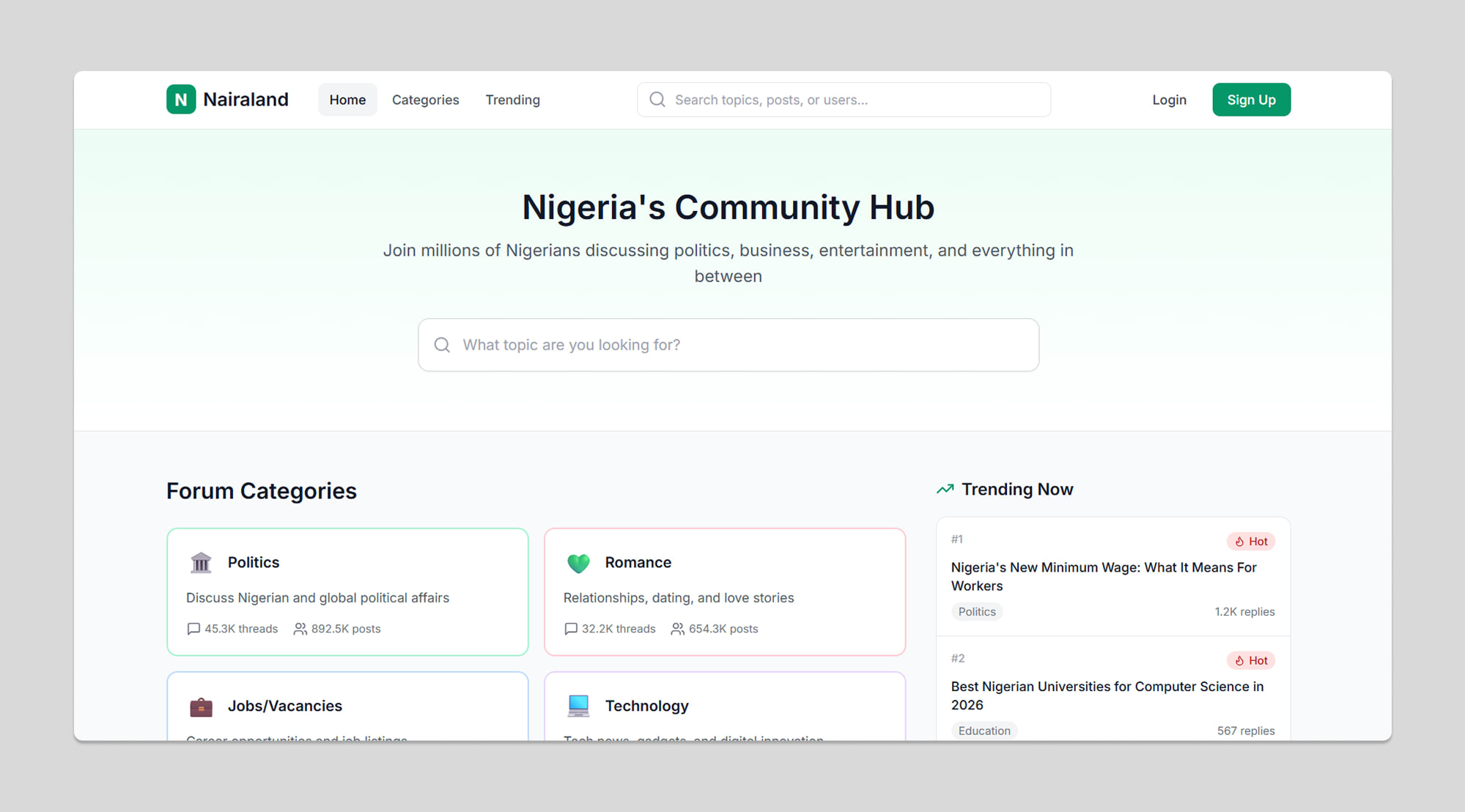Switch to the Categories navigation item

(x=425, y=100)
